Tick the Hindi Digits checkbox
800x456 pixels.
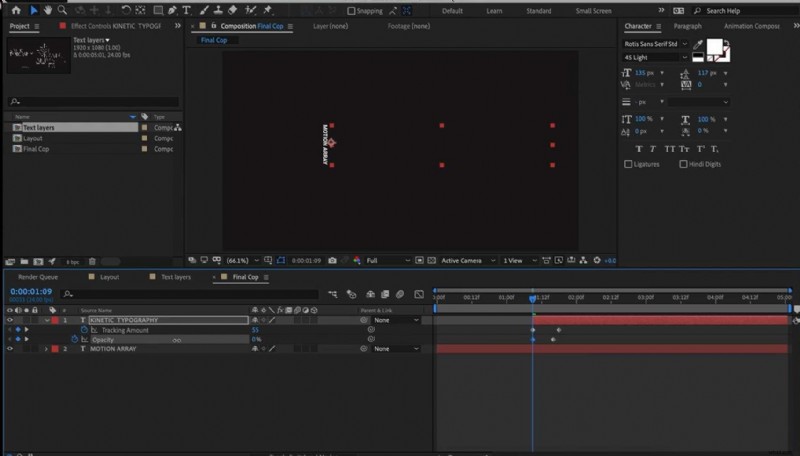[683, 164]
